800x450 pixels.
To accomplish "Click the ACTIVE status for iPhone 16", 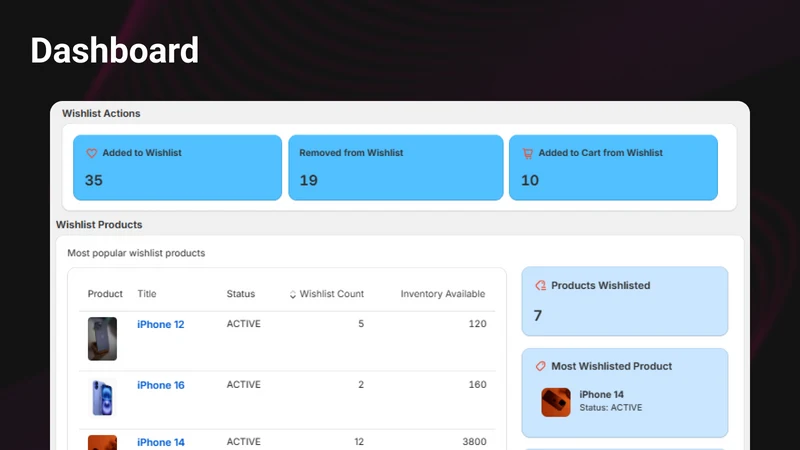I will point(243,385).
